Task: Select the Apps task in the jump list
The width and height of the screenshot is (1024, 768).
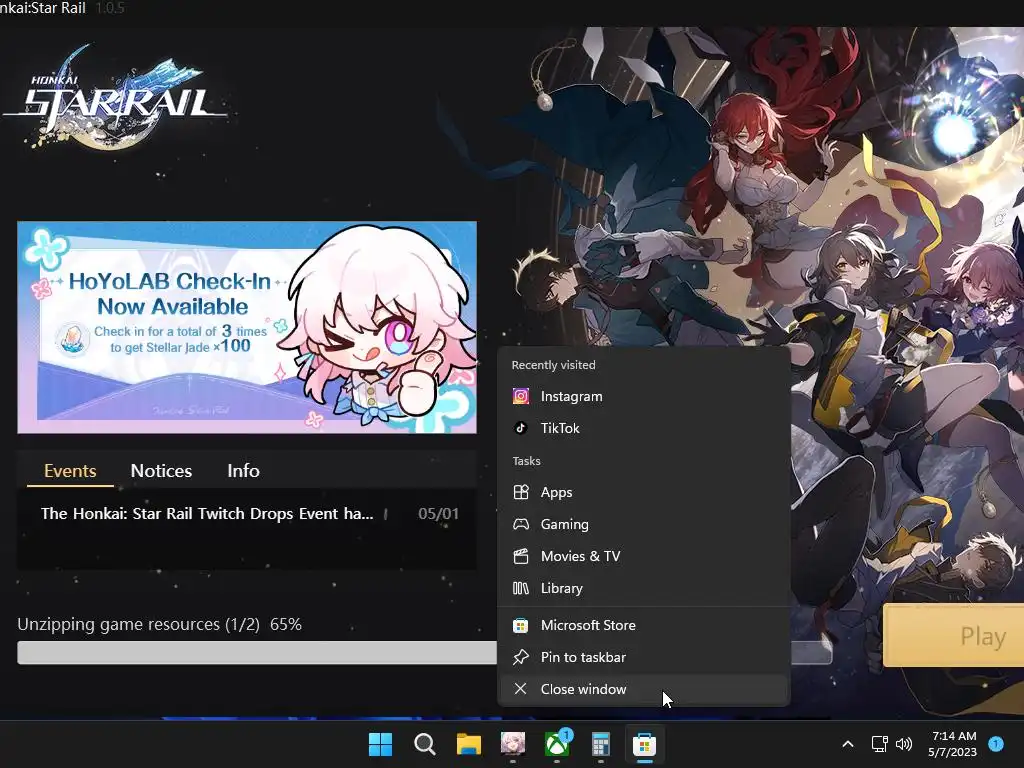Action: point(643,492)
